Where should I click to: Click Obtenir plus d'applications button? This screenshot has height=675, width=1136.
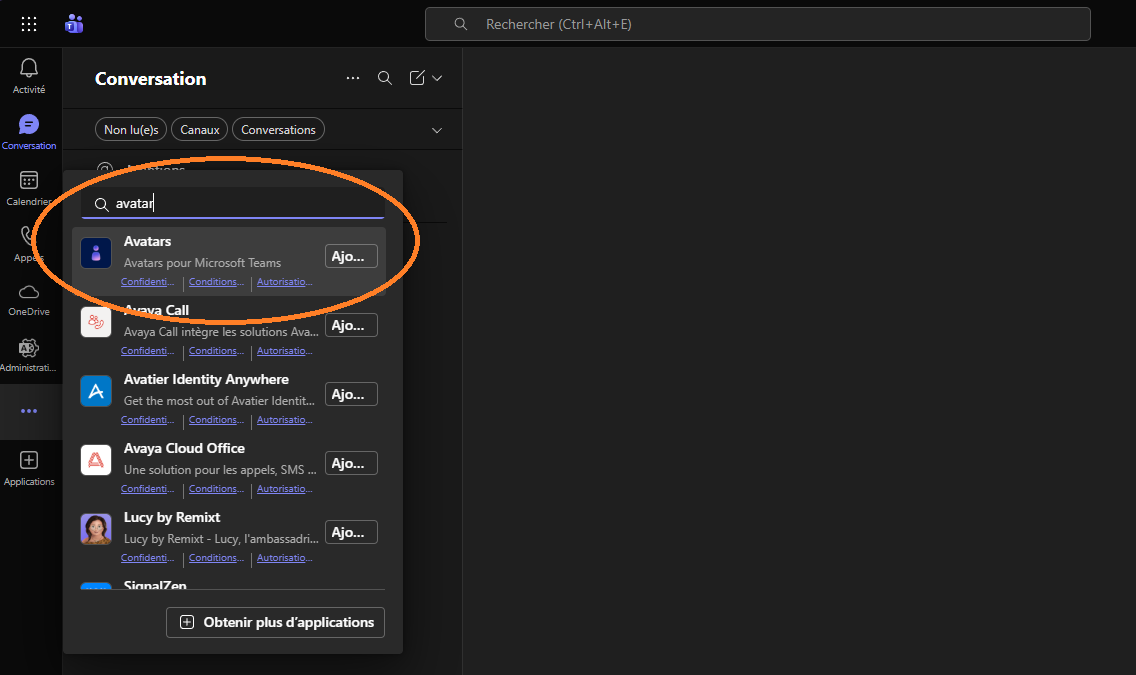(275, 622)
